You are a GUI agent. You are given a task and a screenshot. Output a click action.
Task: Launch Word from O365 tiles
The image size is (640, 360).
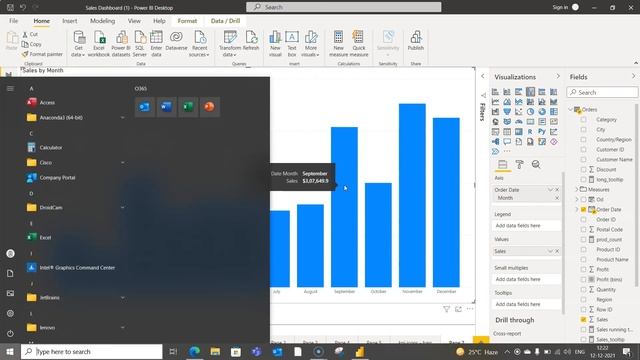pos(167,107)
